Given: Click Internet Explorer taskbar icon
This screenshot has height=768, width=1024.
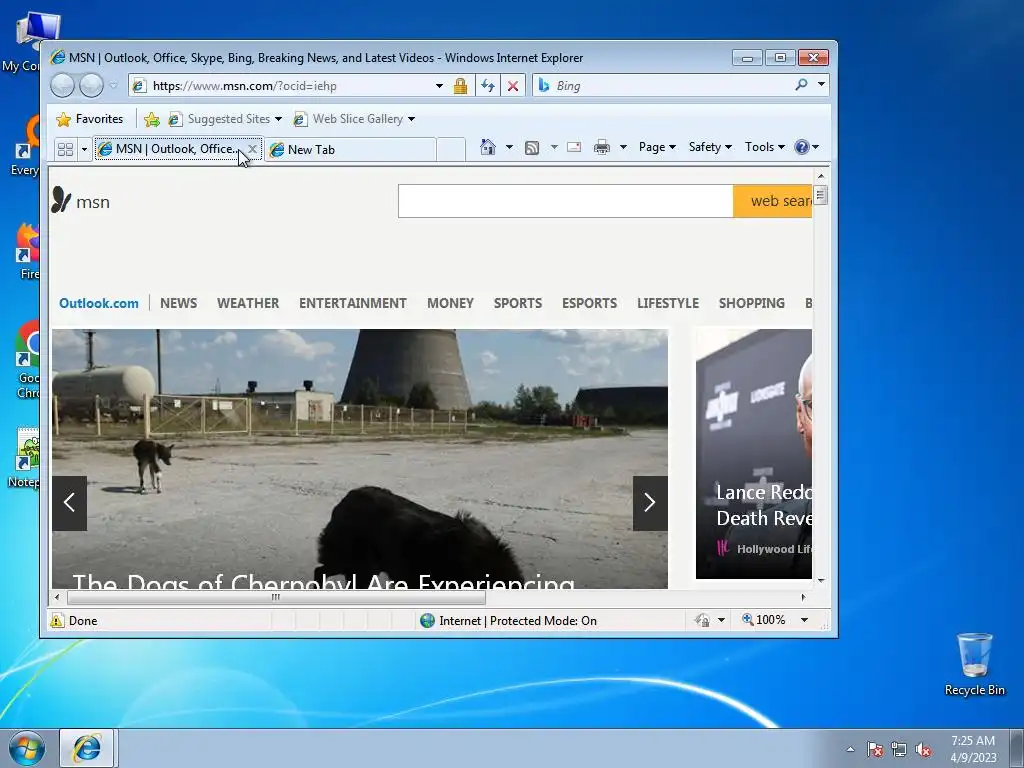Looking at the screenshot, I should (87, 748).
